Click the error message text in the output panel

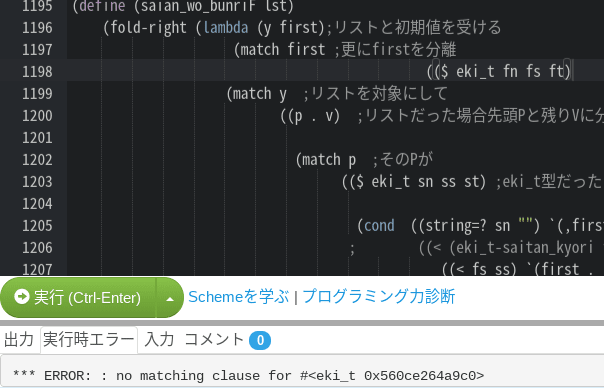pyautogui.click(x=248, y=375)
